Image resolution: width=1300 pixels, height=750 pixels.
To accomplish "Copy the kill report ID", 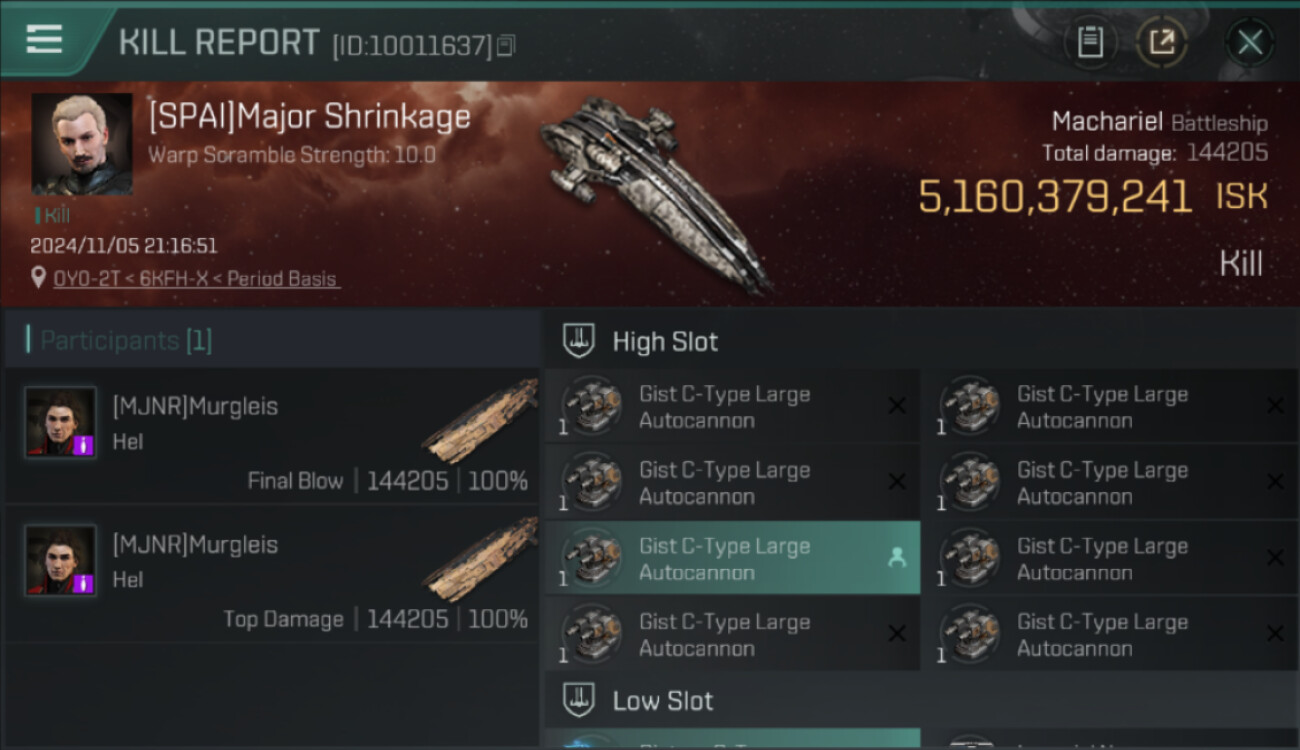I will pos(506,45).
